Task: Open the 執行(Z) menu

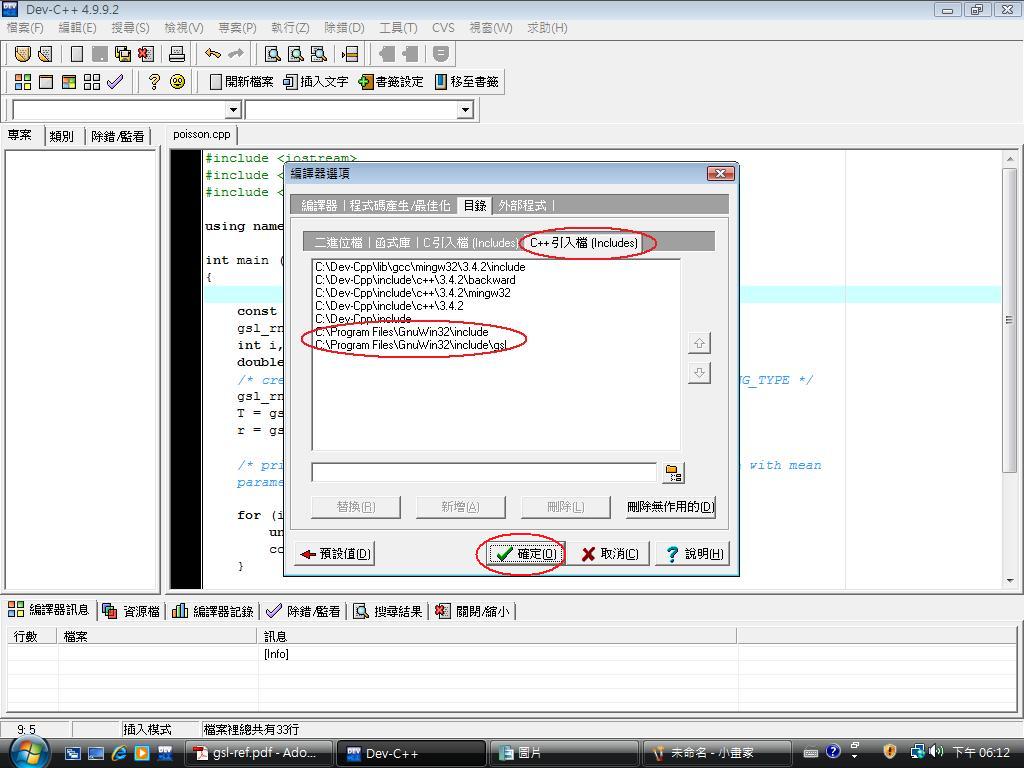Action: coord(290,28)
